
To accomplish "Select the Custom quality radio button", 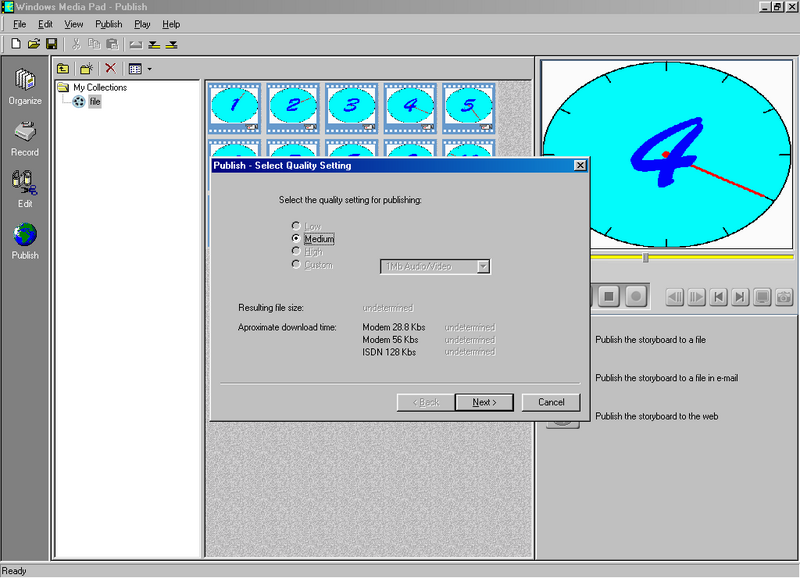I will pyautogui.click(x=295, y=265).
